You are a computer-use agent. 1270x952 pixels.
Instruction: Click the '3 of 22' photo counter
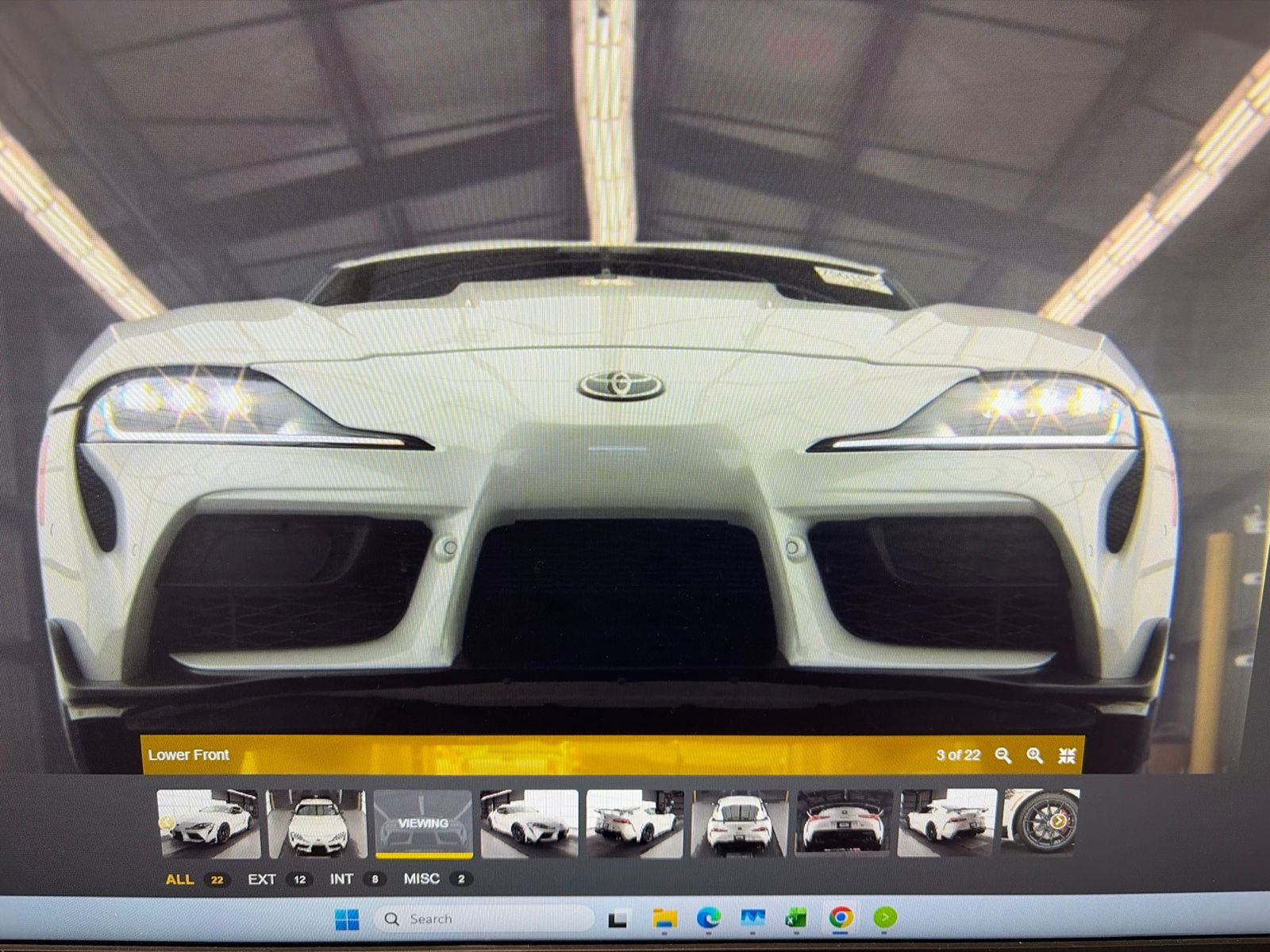(x=958, y=755)
